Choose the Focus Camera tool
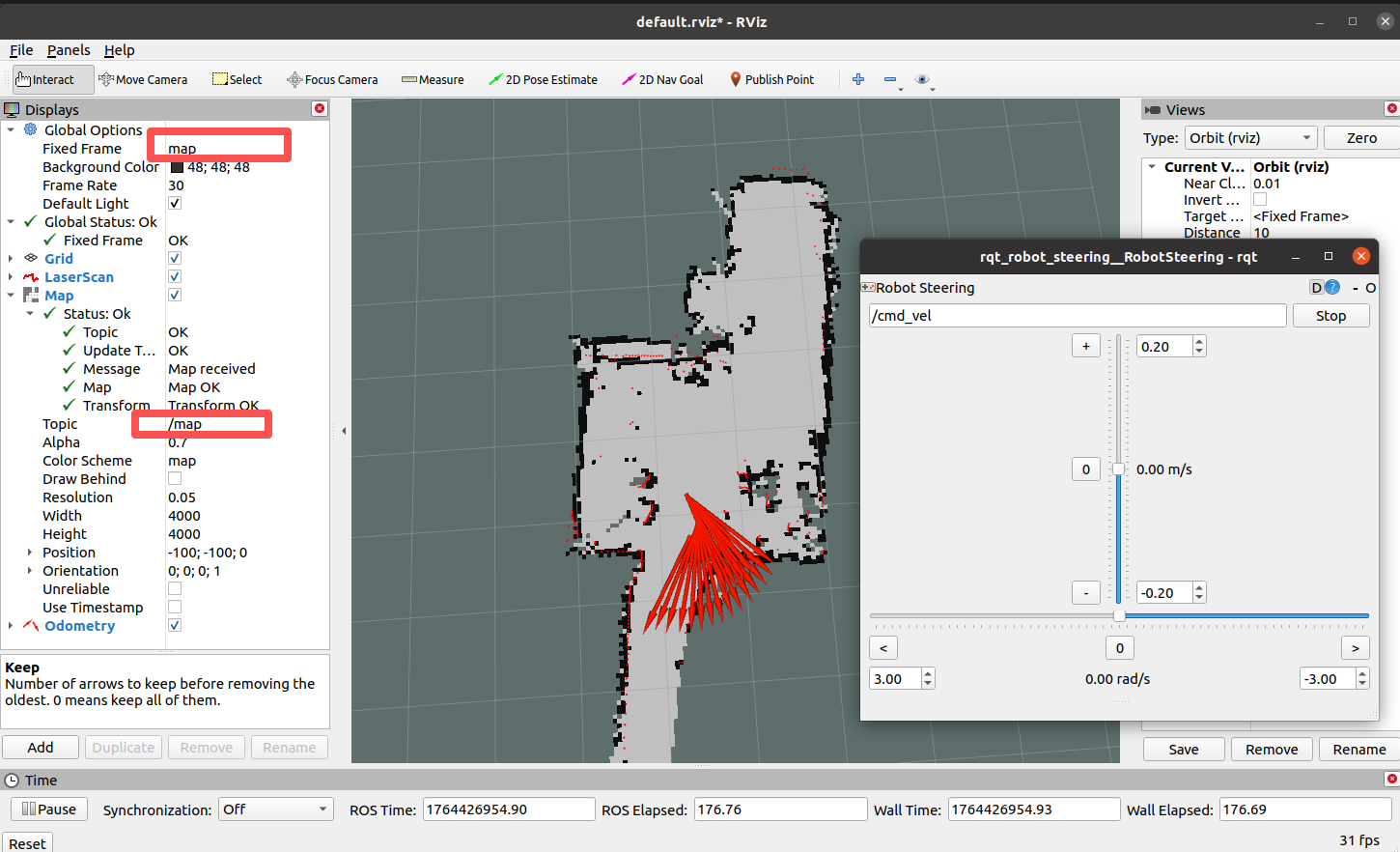This screenshot has height=852, width=1400. pyautogui.click(x=332, y=80)
